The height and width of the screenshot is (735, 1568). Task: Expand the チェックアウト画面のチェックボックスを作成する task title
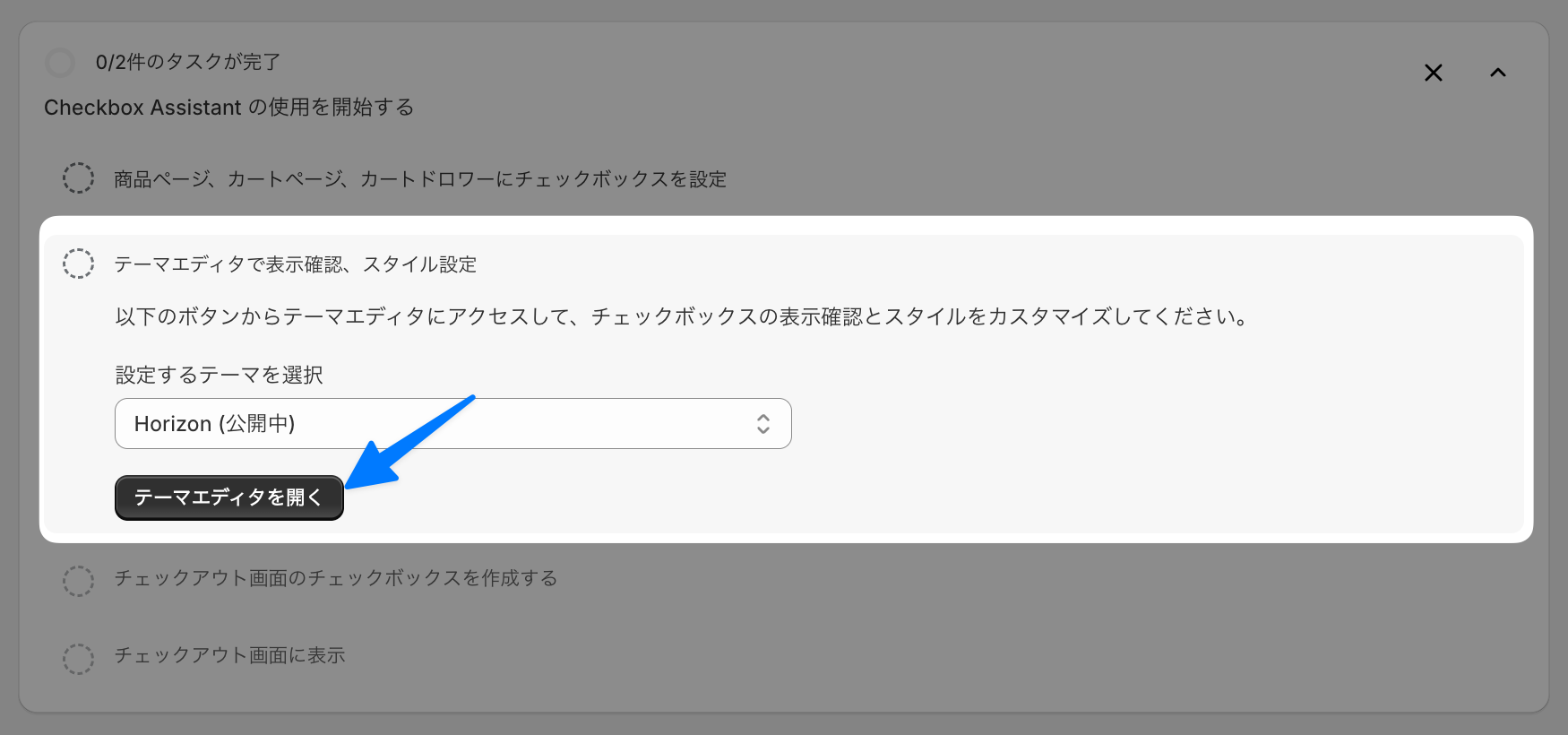pos(335,579)
